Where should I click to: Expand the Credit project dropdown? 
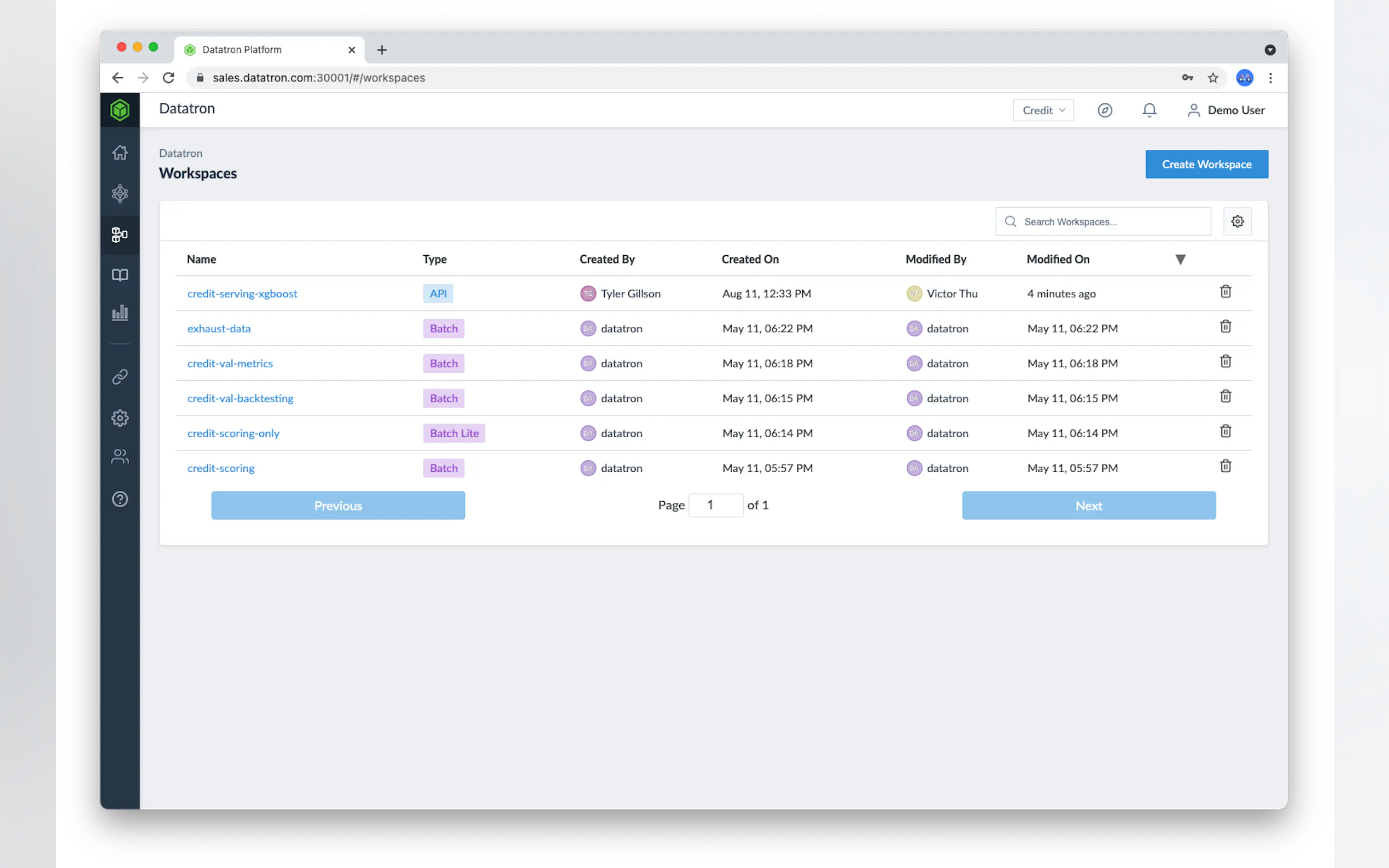(1043, 110)
